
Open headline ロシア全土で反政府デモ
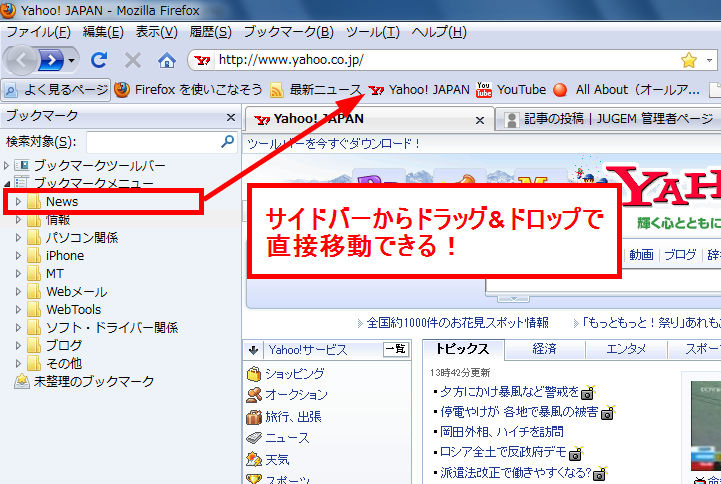(503, 452)
